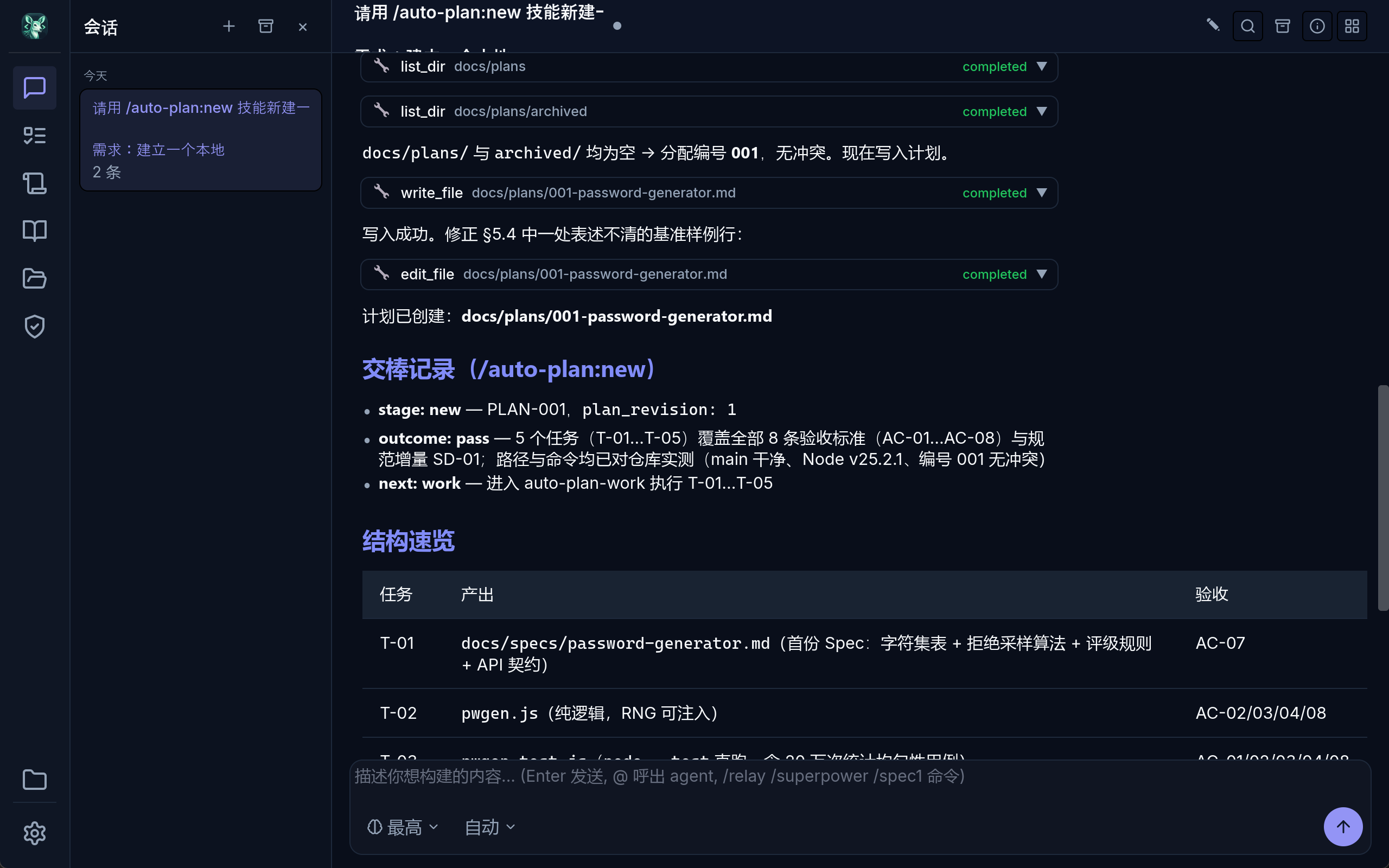Archive conversations from the 会话 panel header
The height and width of the screenshot is (868, 1389).
coord(266,27)
